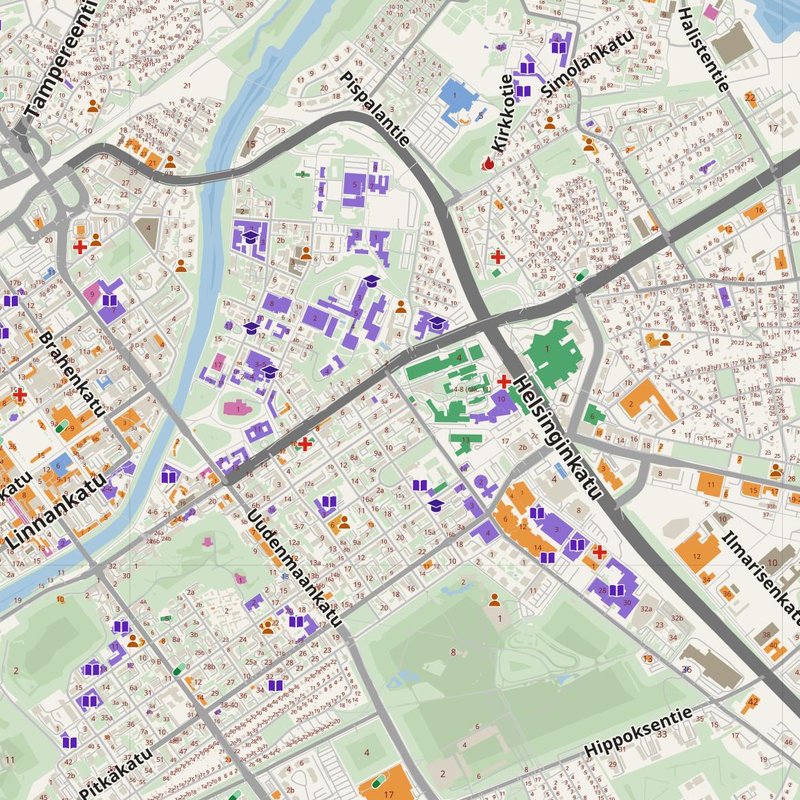Select person icon between Kirkkotie and Simolankatu labels
This screenshot has width=800, height=800.
click(549, 122)
